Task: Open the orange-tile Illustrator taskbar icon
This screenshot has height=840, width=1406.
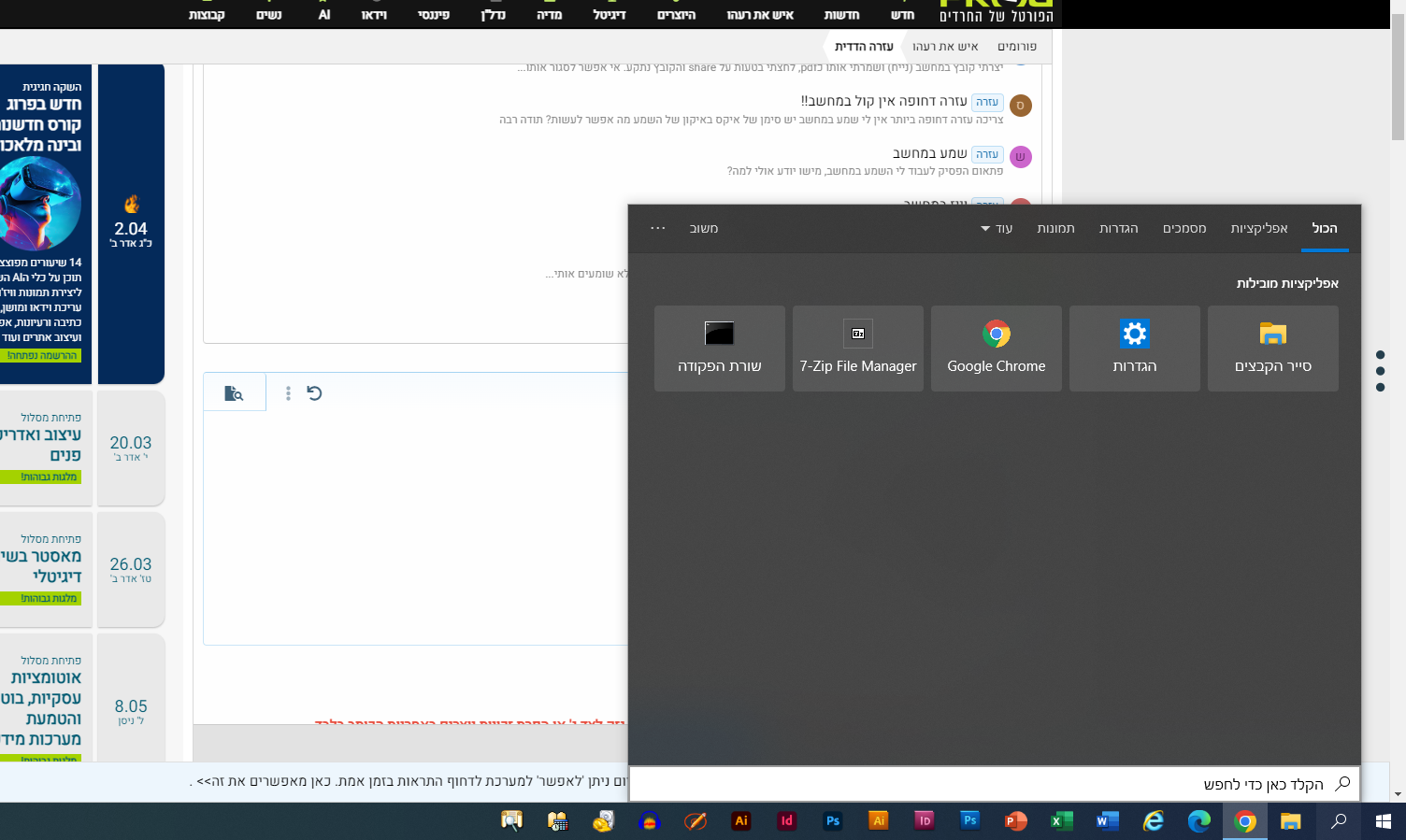Action: (x=879, y=821)
